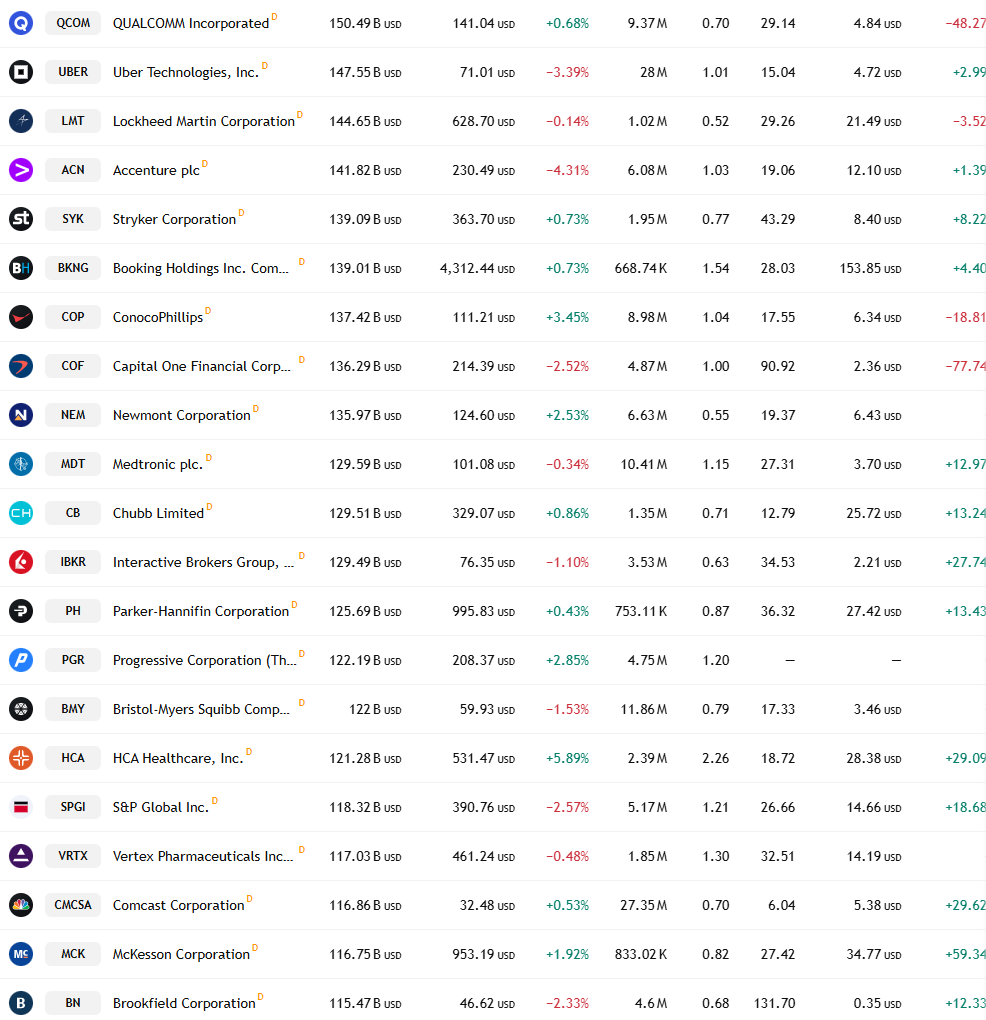Open the UBER ticker symbol
Screen dimensions: 986x1020
[x=73, y=72]
